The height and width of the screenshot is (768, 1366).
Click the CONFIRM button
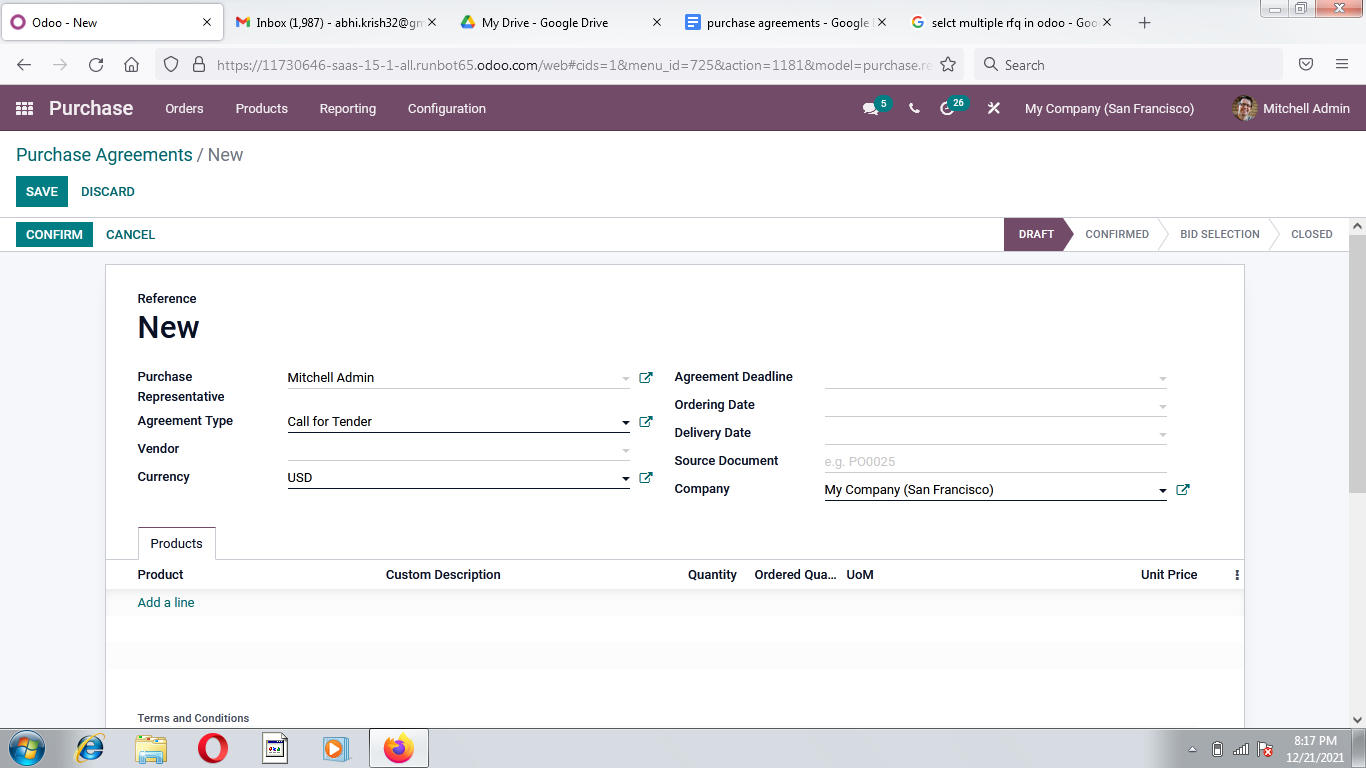click(54, 234)
